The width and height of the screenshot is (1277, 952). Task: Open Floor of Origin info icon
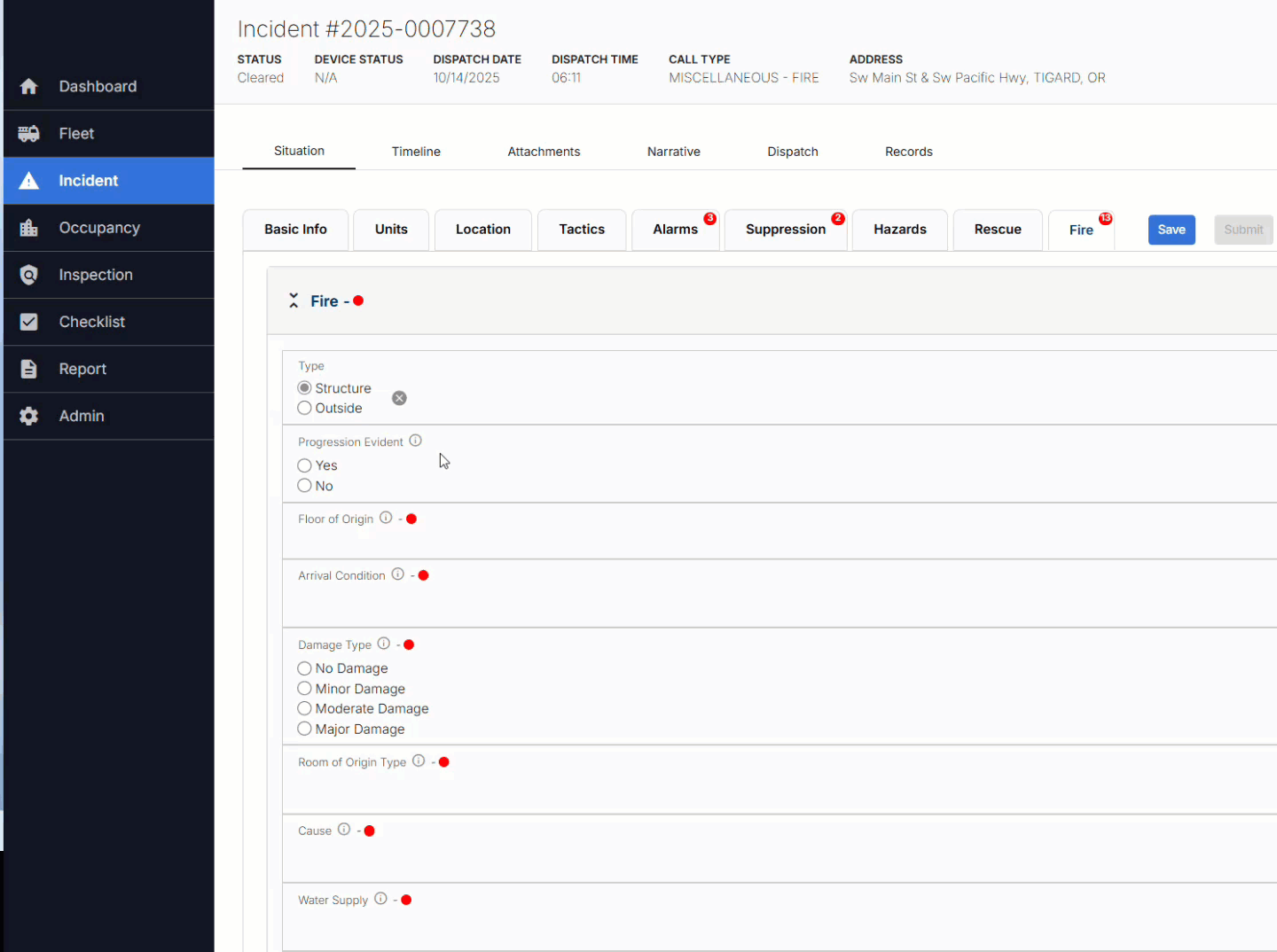tap(386, 518)
